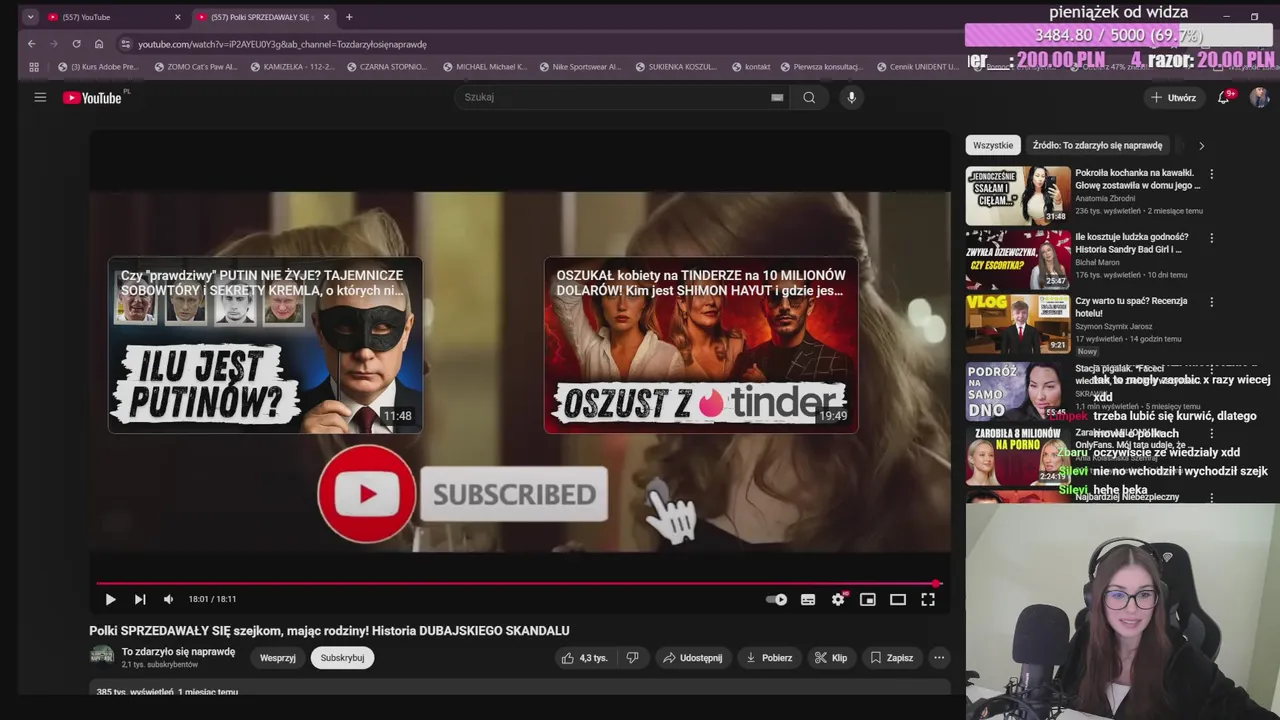Toggle autoplay switch in player

777,599
